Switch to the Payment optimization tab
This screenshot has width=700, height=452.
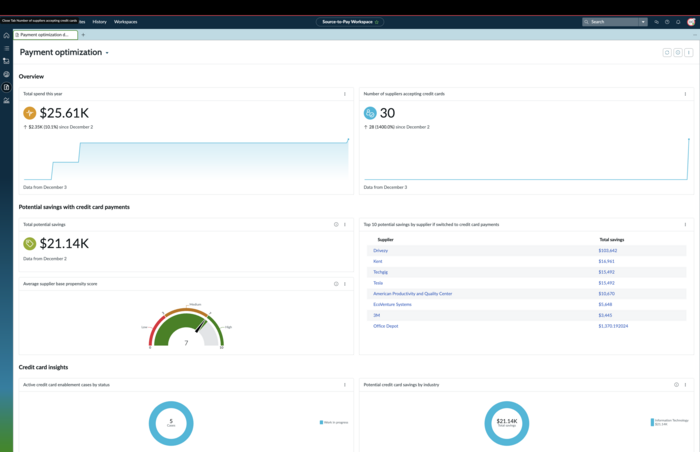pyautogui.click(x=45, y=35)
